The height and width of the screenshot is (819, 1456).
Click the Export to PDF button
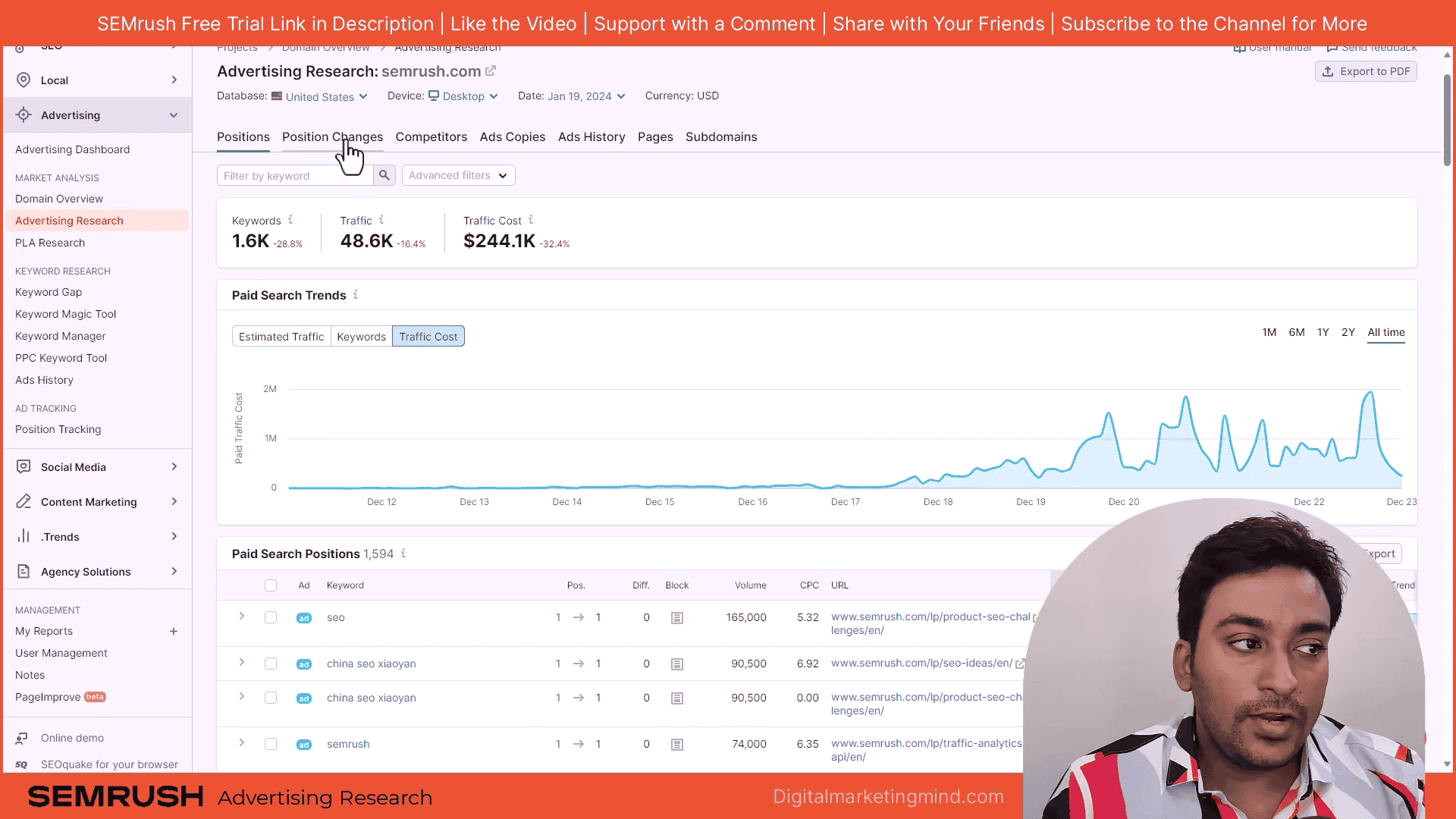(x=1366, y=71)
